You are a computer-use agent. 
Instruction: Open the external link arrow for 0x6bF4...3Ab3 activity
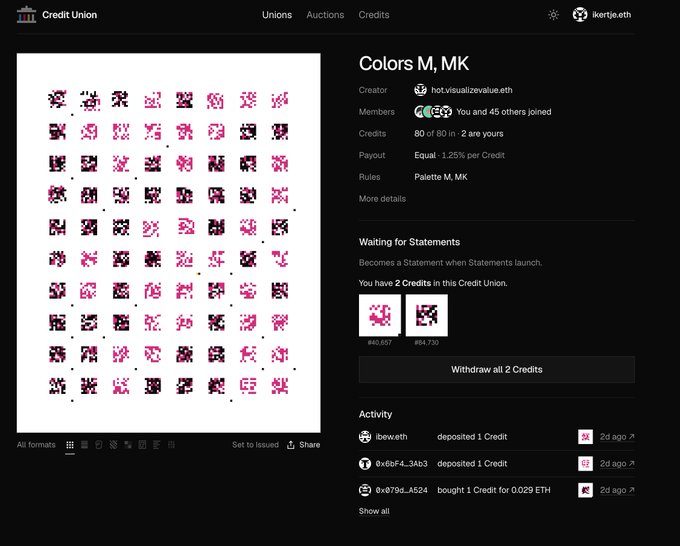[x=631, y=464]
